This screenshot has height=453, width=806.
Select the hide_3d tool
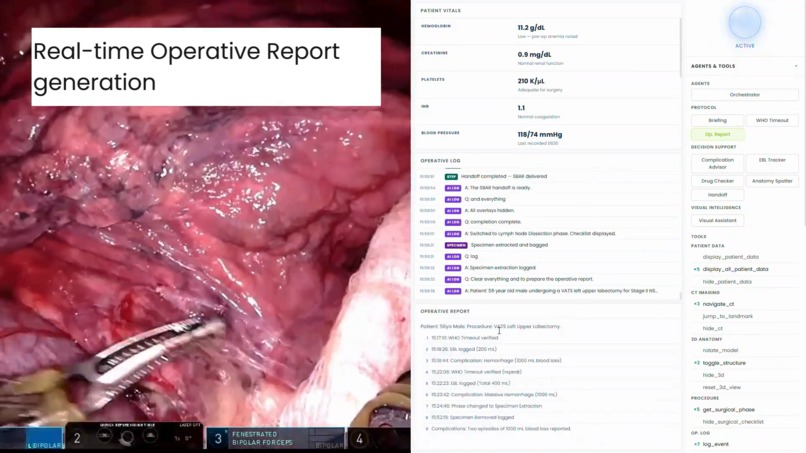coord(713,375)
